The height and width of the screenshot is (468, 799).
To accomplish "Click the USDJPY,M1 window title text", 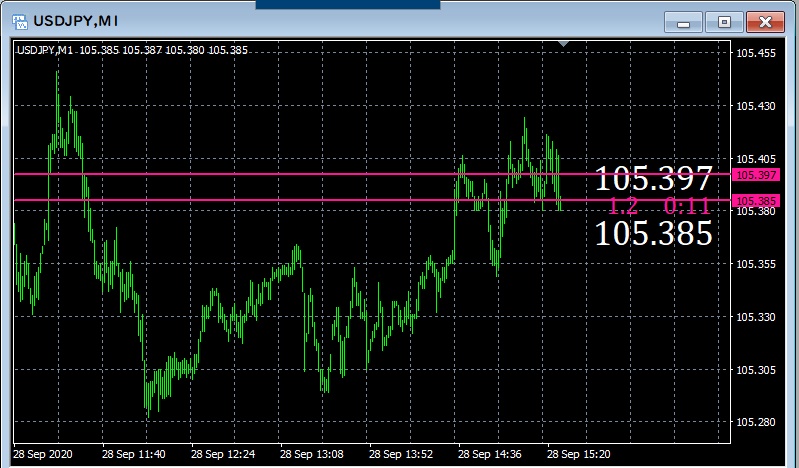I will [x=75, y=21].
